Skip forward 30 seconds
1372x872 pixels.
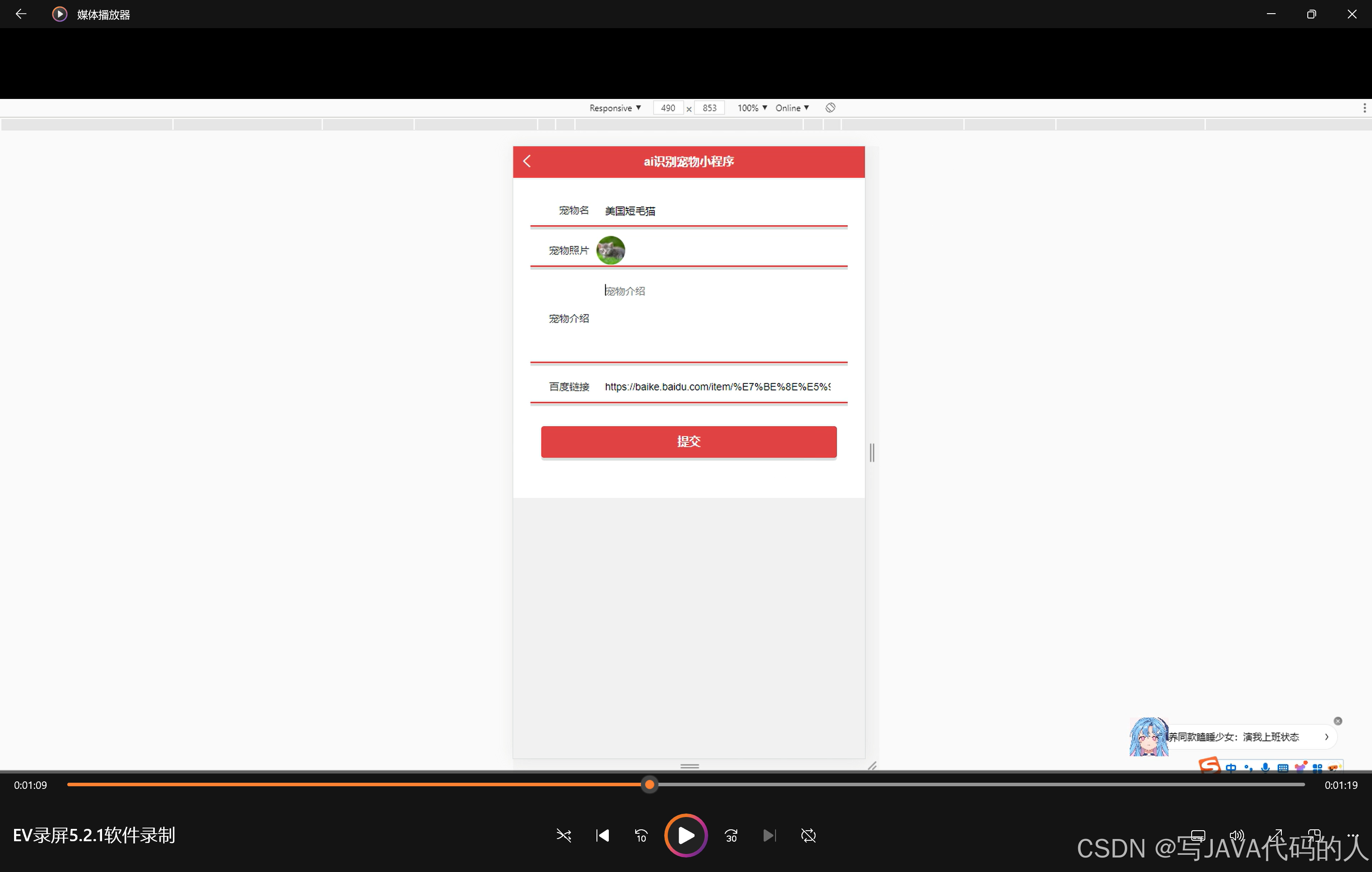[x=731, y=835]
